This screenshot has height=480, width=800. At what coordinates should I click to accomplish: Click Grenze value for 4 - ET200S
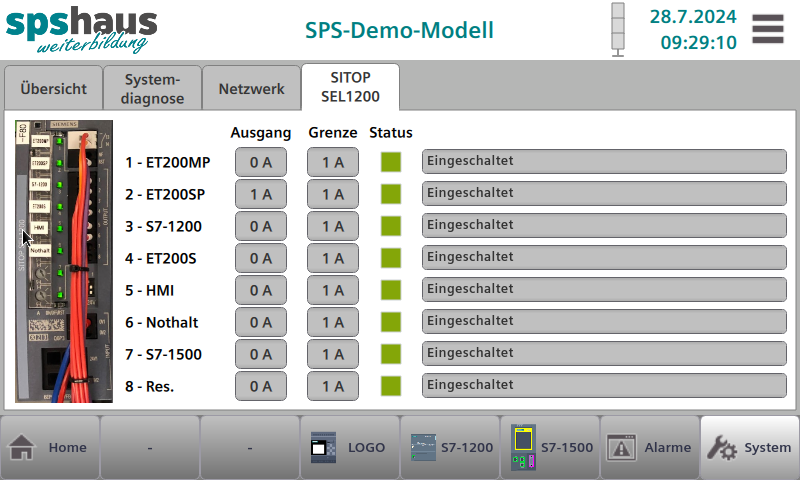click(x=333, y=258)
